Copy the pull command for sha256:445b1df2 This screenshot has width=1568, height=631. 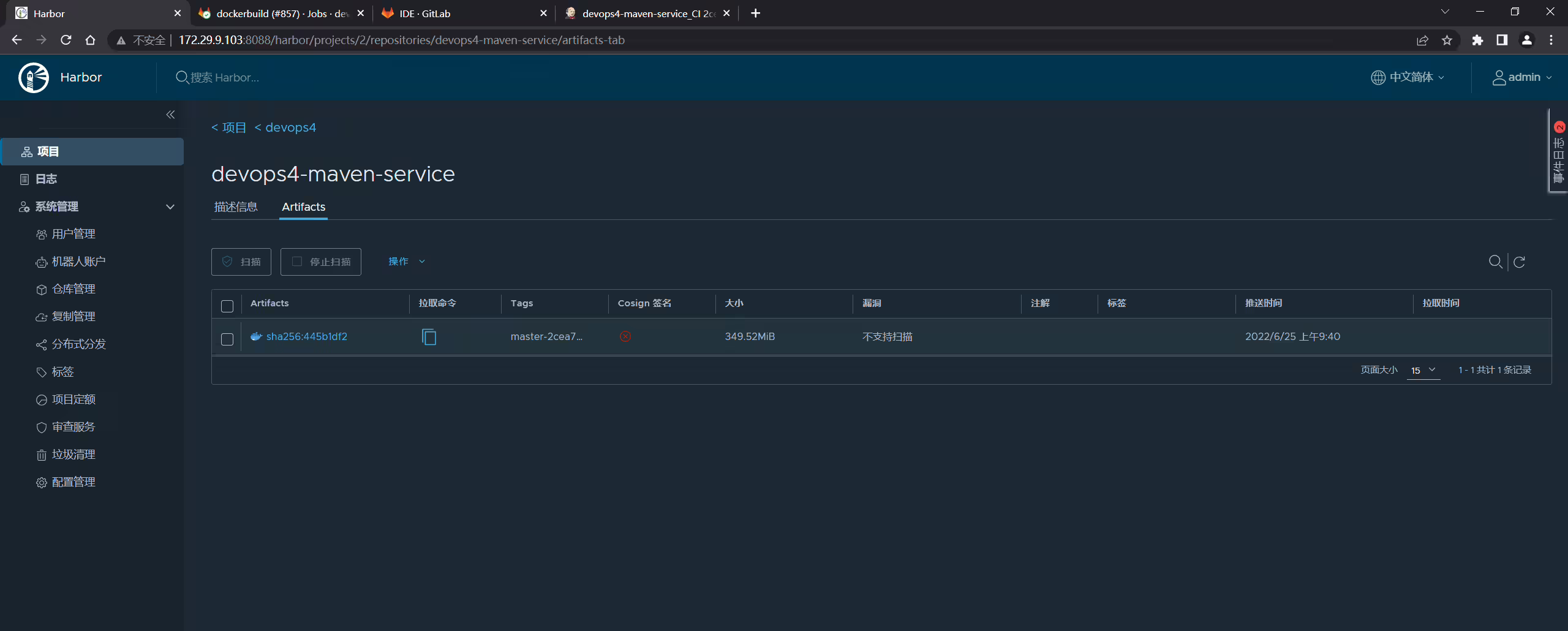429,337
